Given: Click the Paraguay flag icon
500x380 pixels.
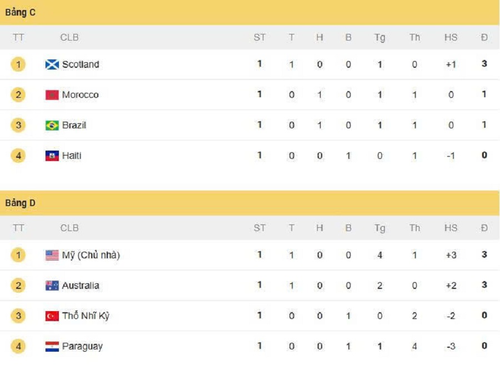Looking at the screenshot, I should 52,347.
